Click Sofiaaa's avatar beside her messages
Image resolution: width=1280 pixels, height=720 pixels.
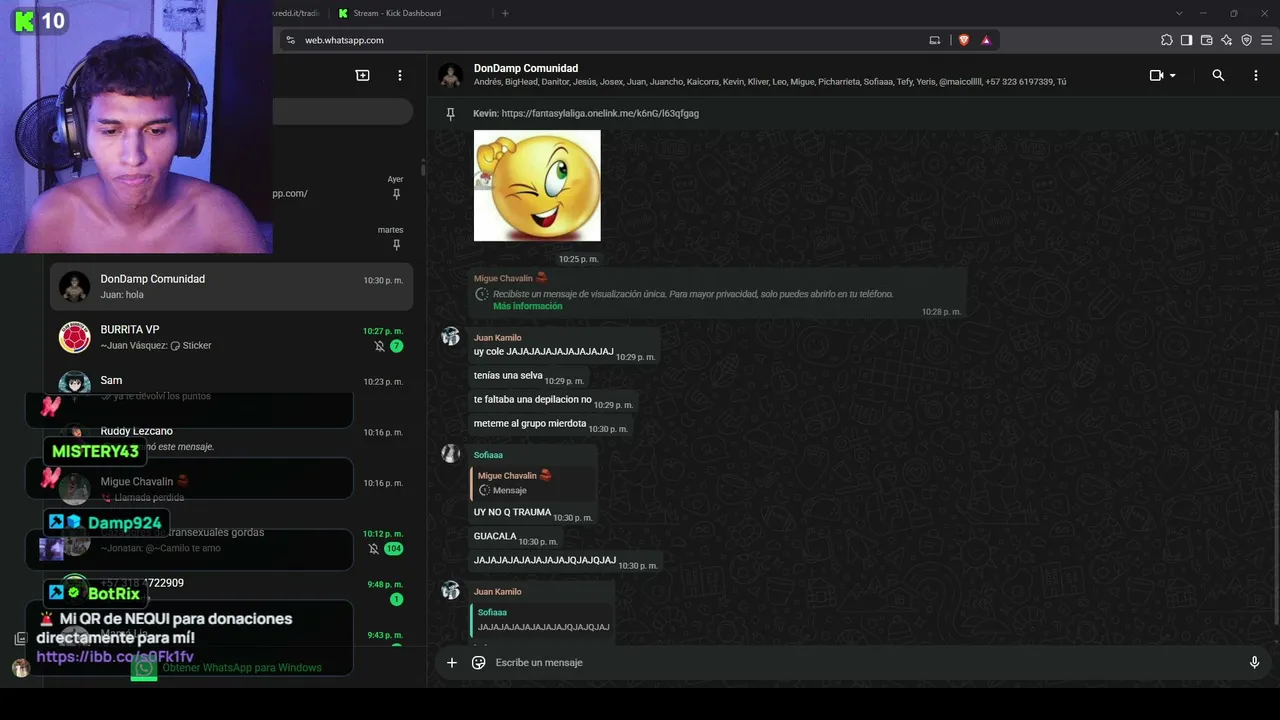[451, 454]
